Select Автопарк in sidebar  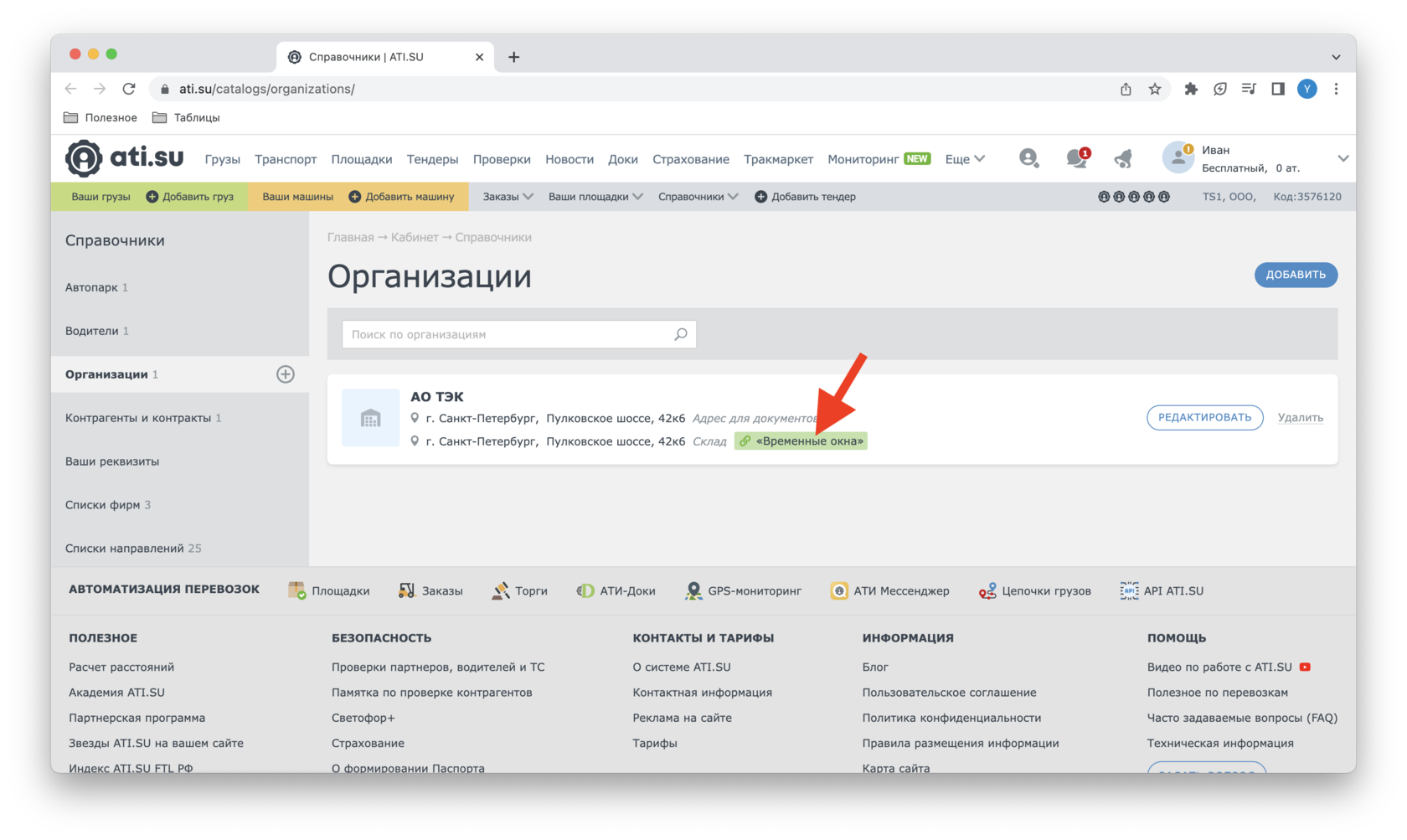[x=180, y=287]
